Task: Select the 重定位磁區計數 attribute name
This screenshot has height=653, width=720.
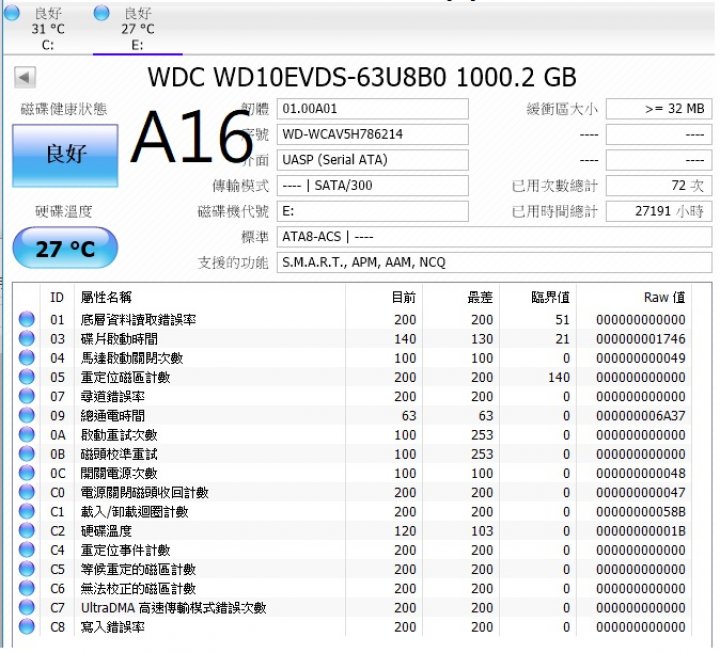Action: [125, 377]
